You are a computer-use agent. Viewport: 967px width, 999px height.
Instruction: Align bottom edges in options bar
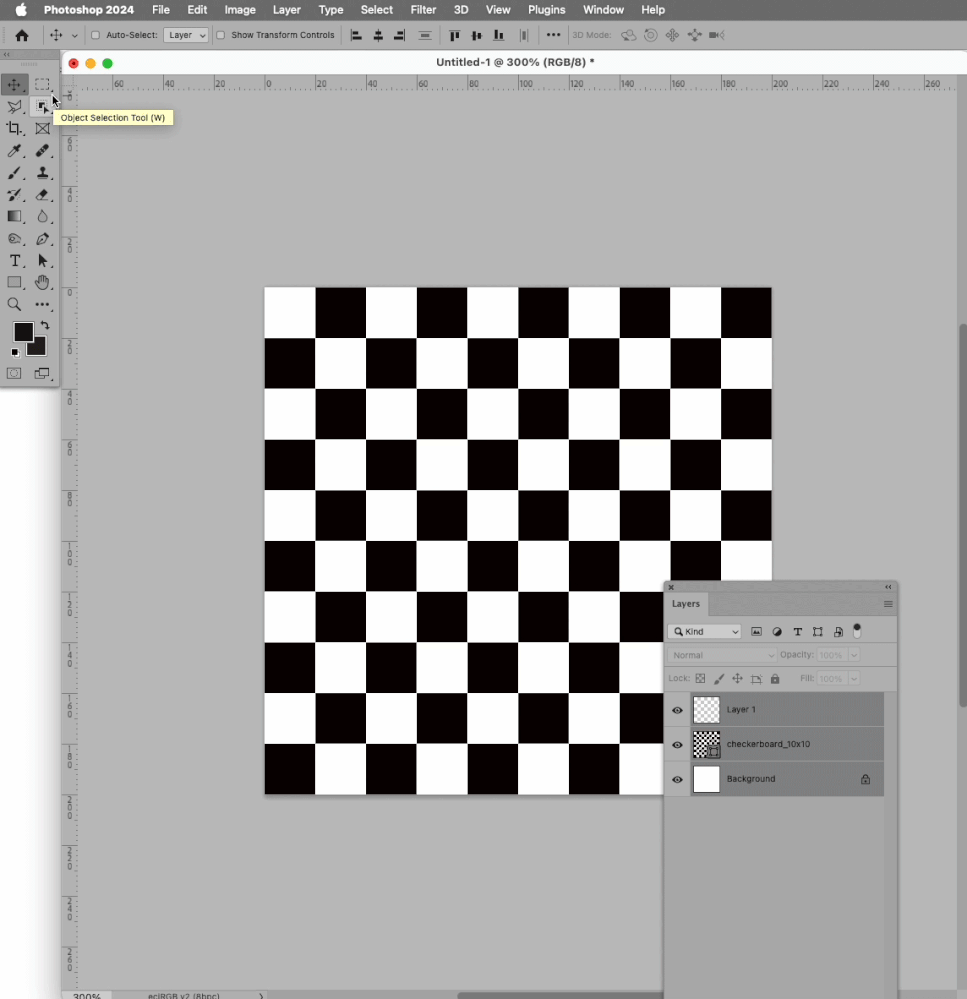[x=499, y=36]
